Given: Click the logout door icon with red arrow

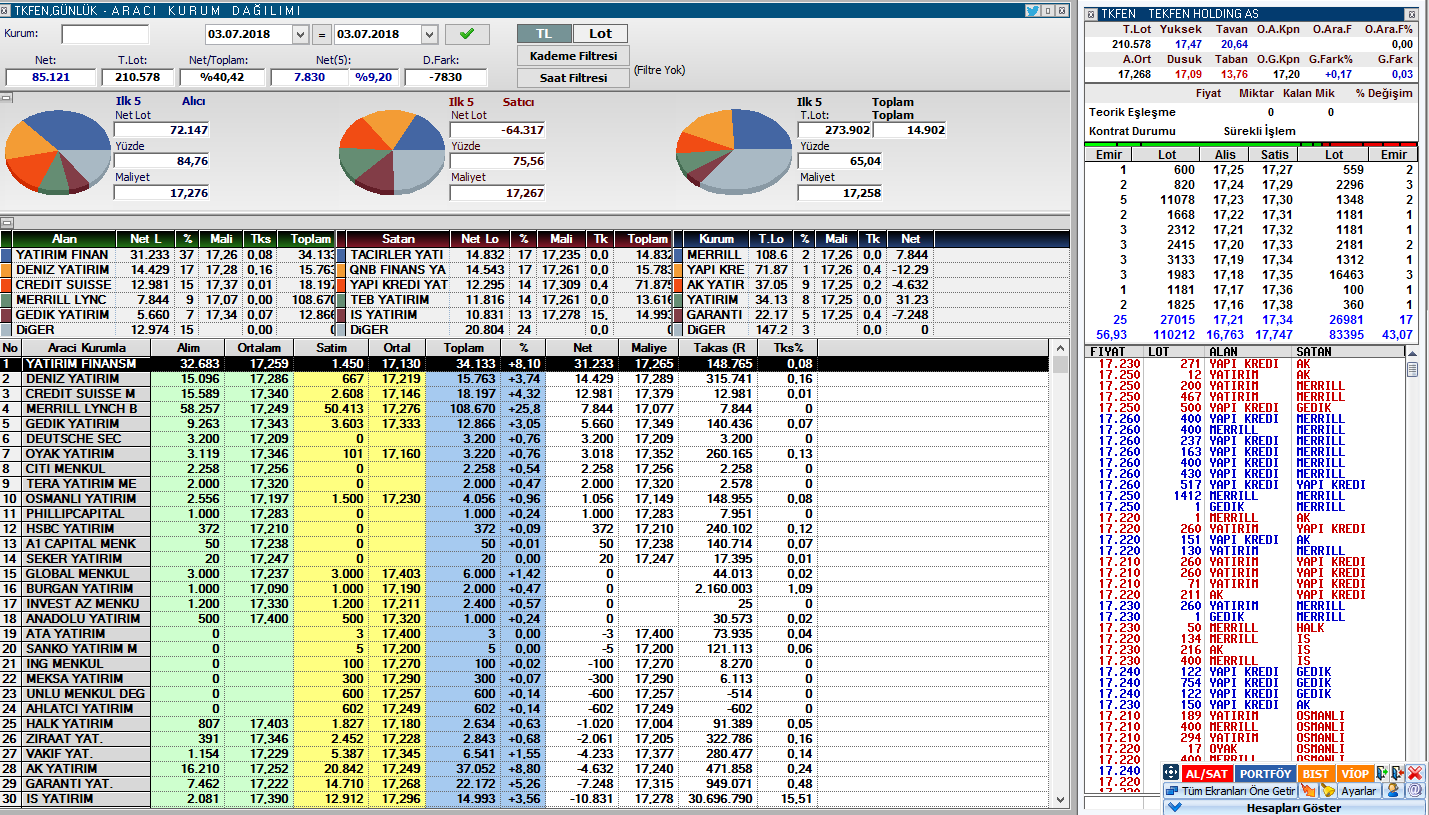Looking at the screenshot, I should (1398, 773).
